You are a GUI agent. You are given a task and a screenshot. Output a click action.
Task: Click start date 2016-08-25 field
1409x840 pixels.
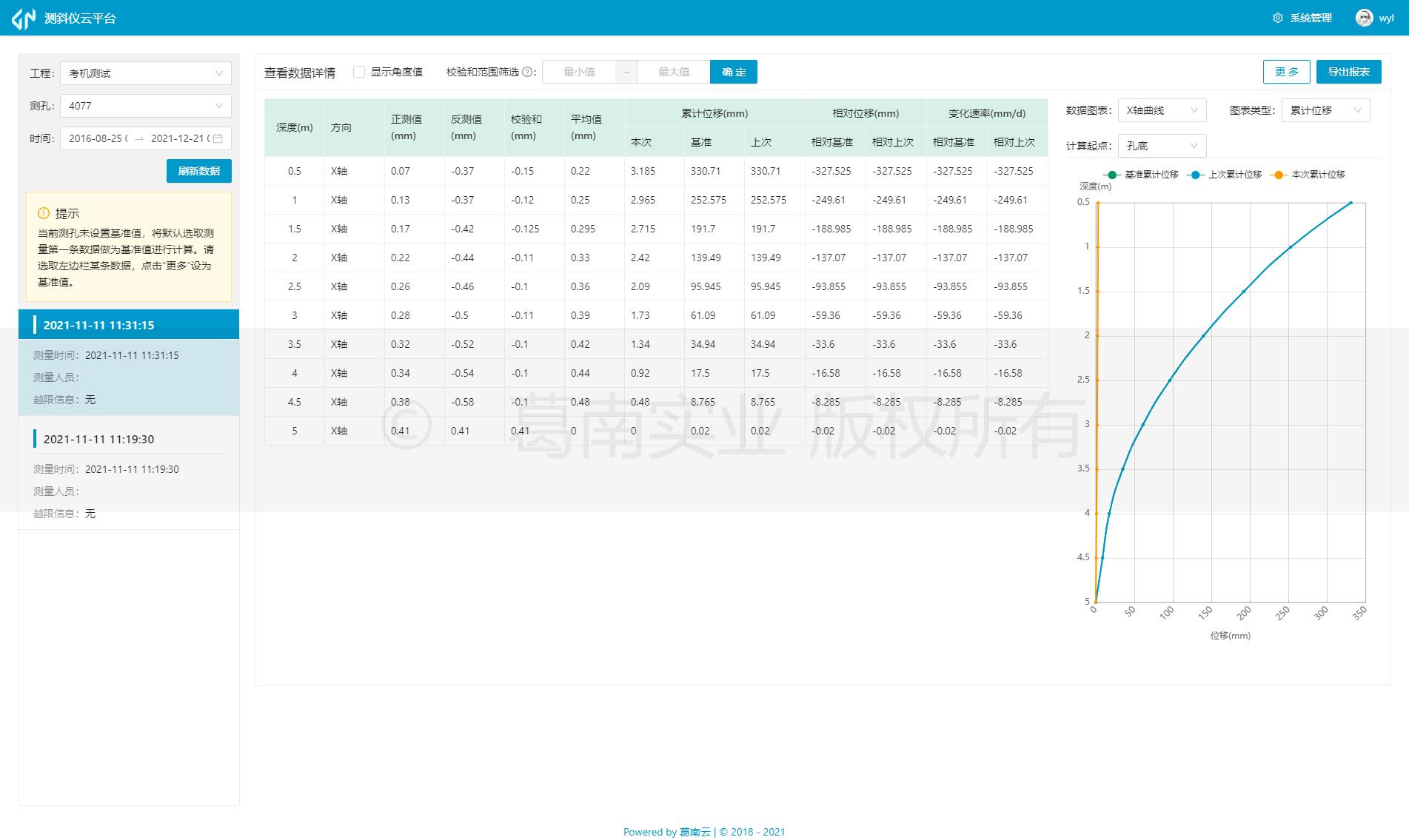coord(98,138)
